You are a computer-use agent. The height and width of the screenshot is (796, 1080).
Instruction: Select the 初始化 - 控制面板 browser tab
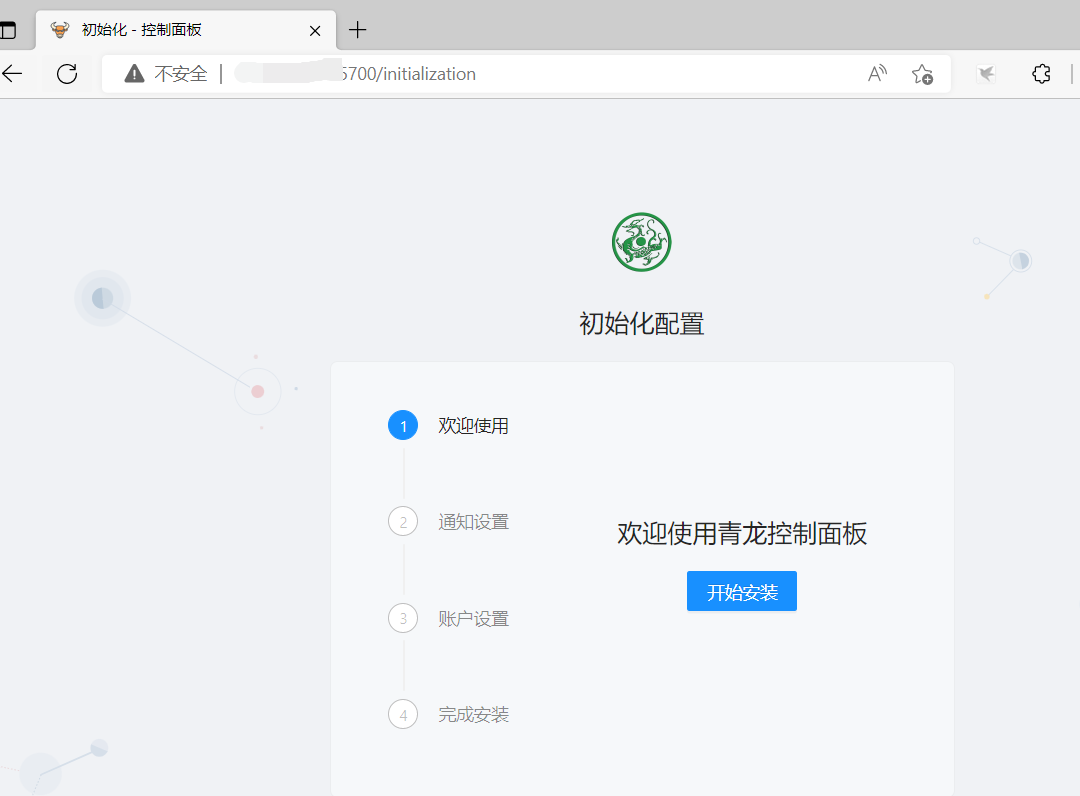tap(186, 30)
